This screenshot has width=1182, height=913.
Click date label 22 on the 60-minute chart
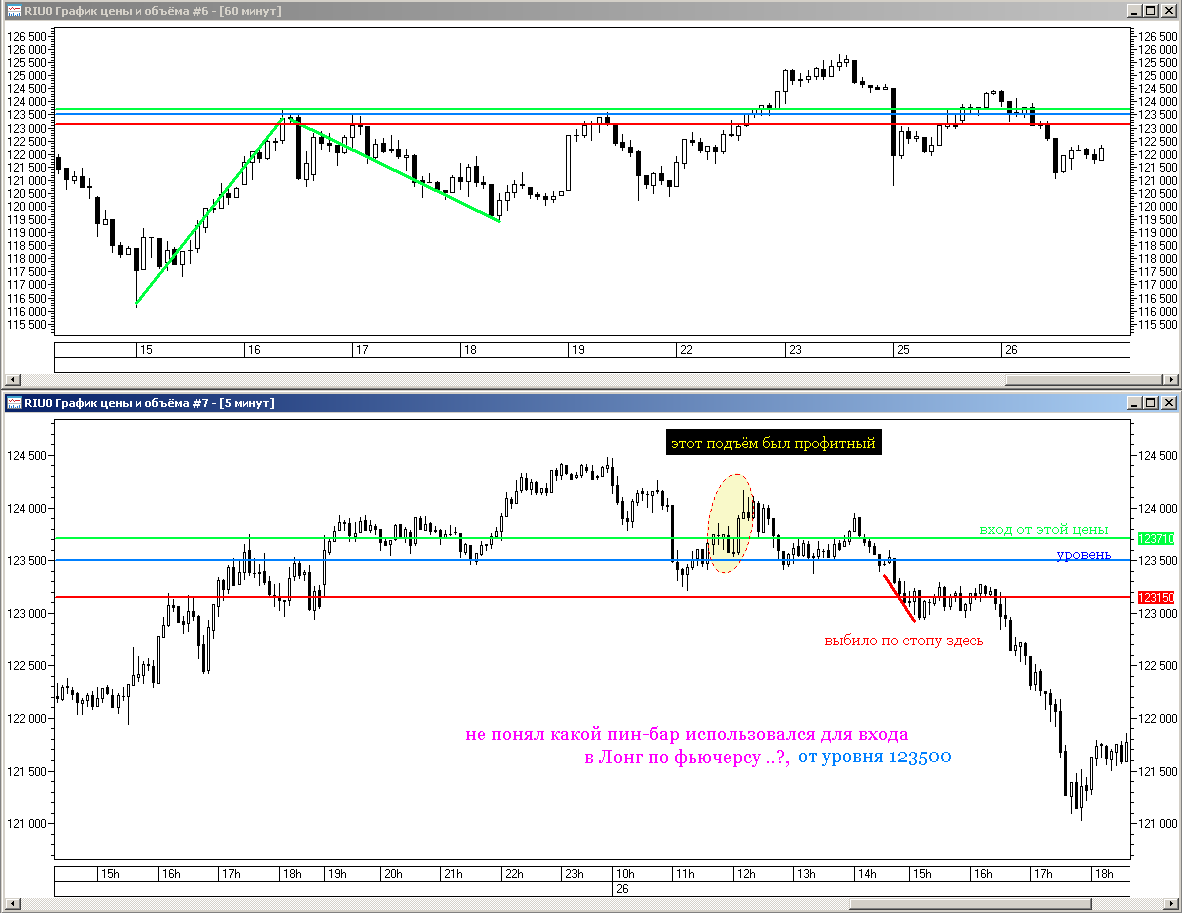(x=686, y=350)
